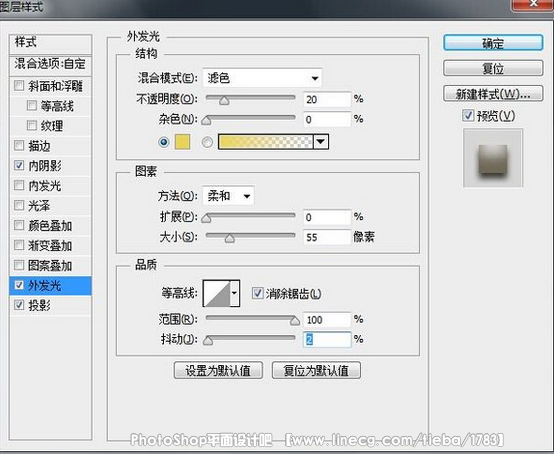The image size is (554, 457).
Task: Open the contour (等高线) curve thumbnail
Action: [x=217, y=293]
